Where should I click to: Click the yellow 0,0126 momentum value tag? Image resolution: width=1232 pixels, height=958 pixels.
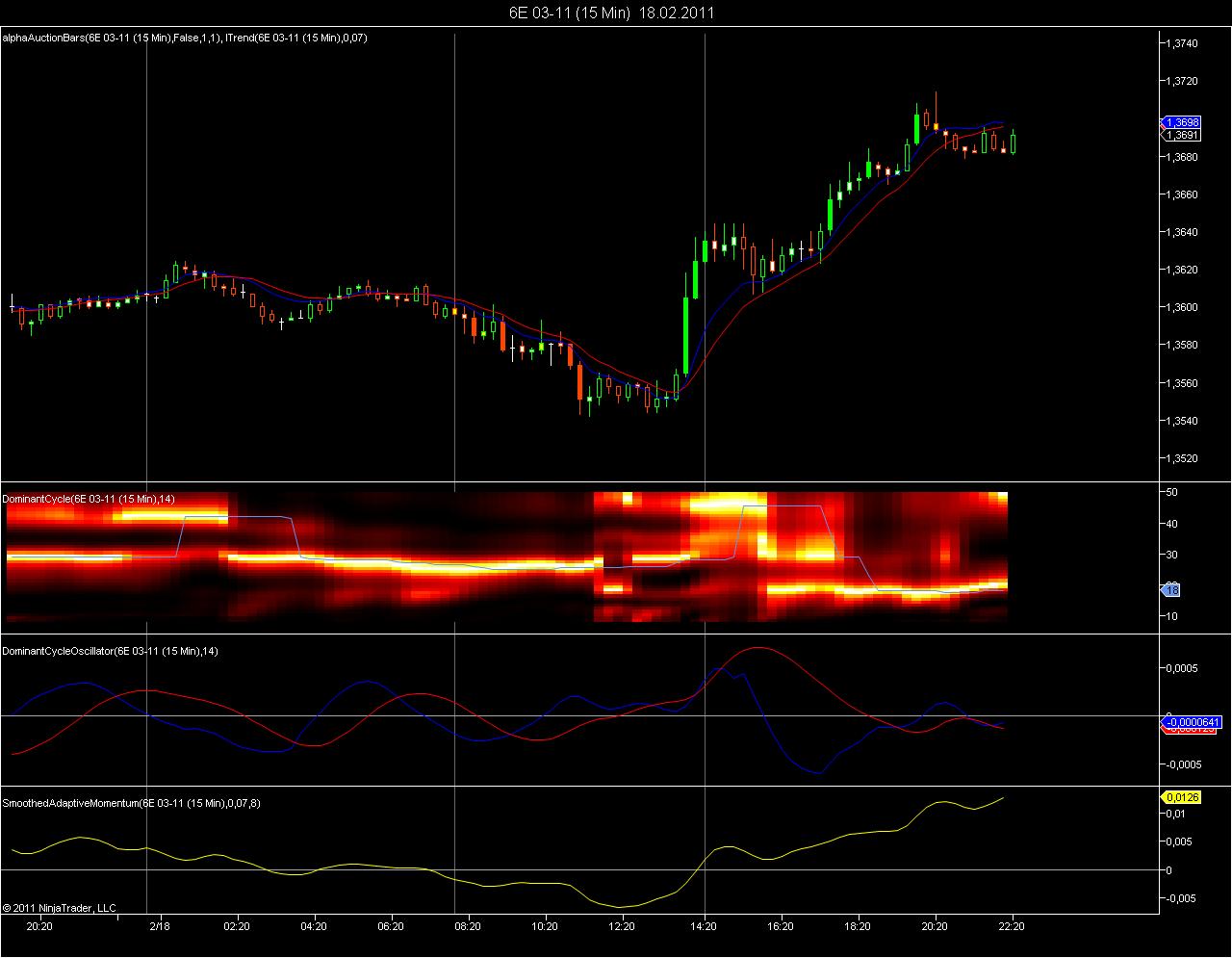[1181, 797]
